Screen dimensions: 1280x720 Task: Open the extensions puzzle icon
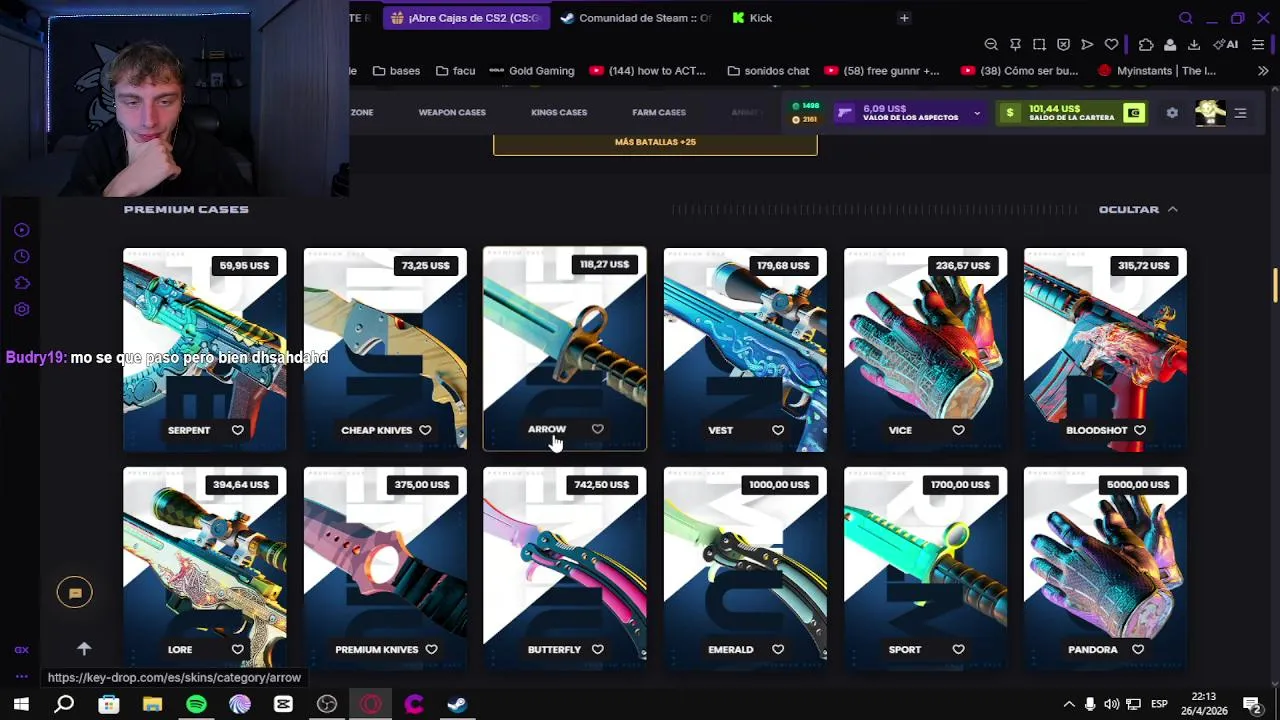[x=1146, y=45]
